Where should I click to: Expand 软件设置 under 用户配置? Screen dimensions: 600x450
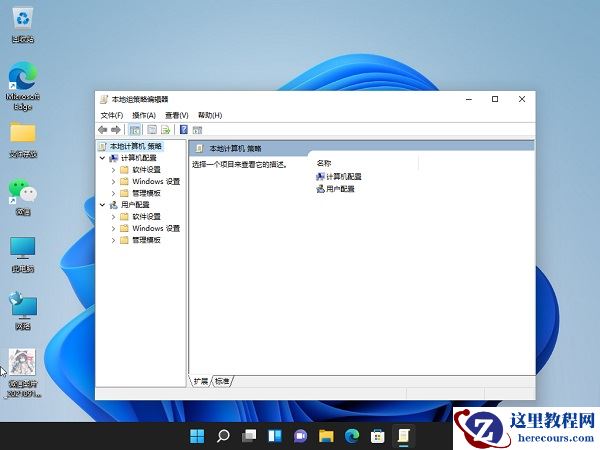pyautogui.click(x=114, y=217)
